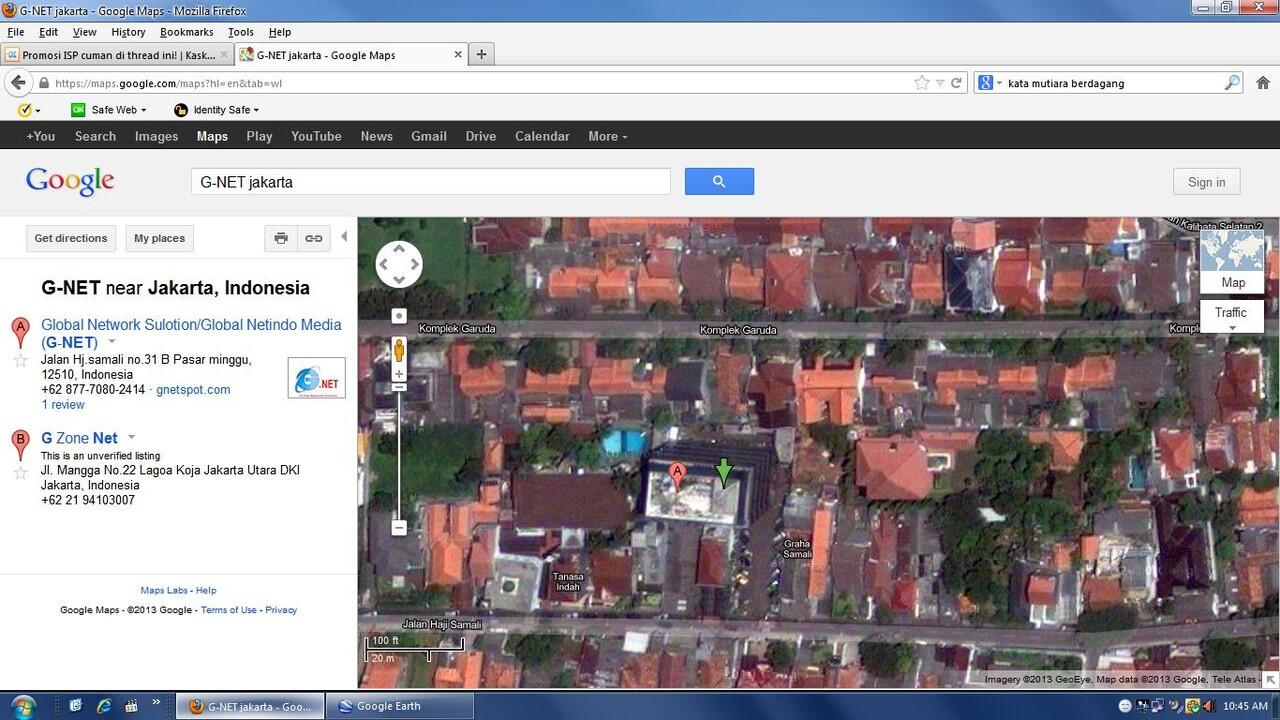The image size is (1280, 720).
Task: Go to Drive in Google bar
Action: click(x=481, y=136)
